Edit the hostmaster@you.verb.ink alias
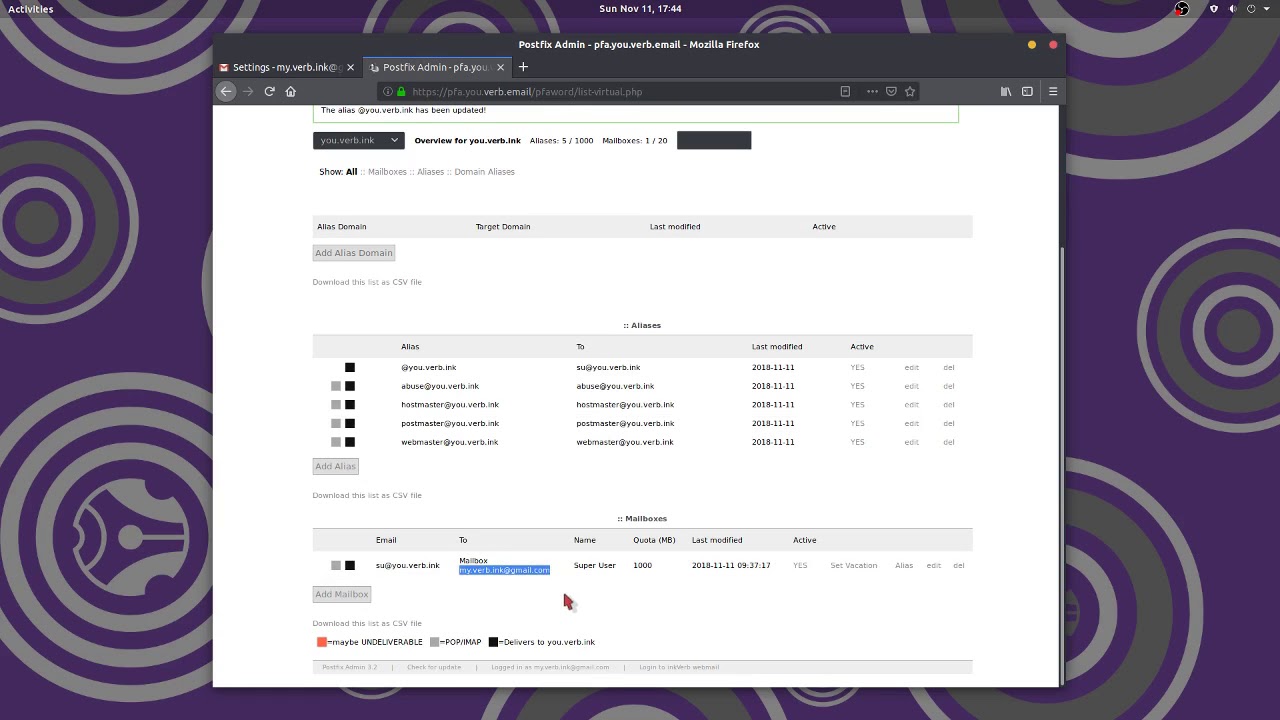 coord(911,405)
